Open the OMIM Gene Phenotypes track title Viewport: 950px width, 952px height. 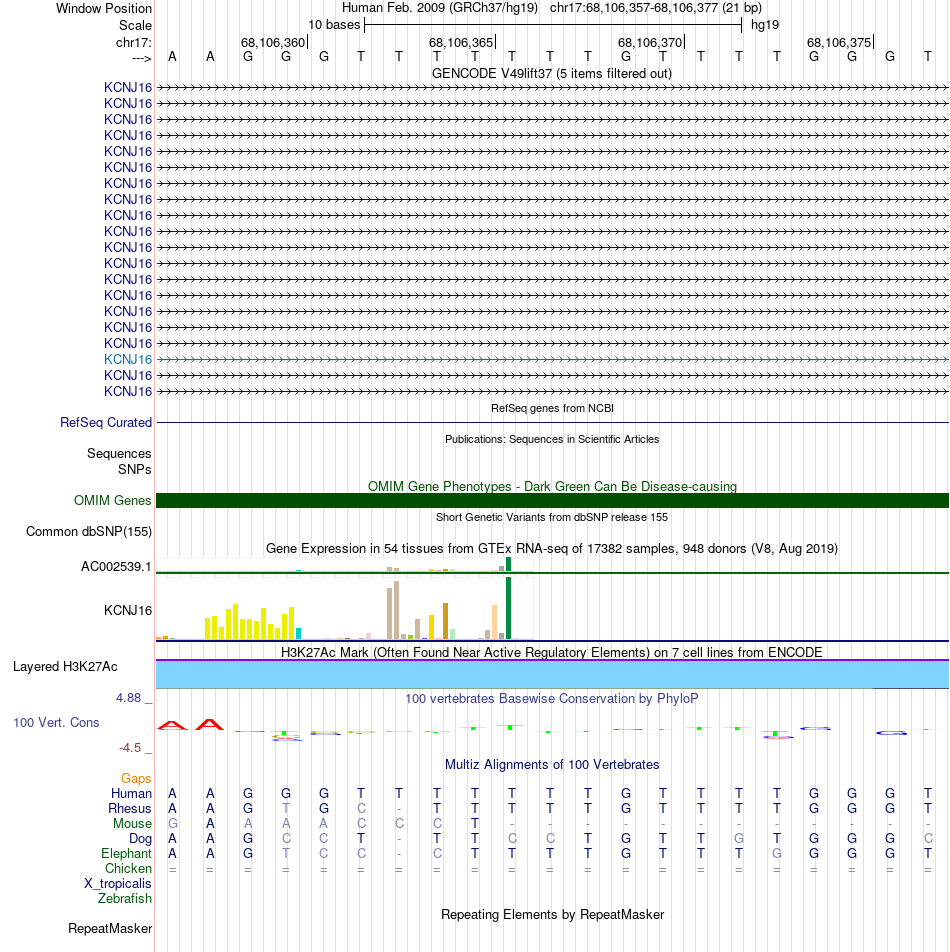[x=552, y=486]
